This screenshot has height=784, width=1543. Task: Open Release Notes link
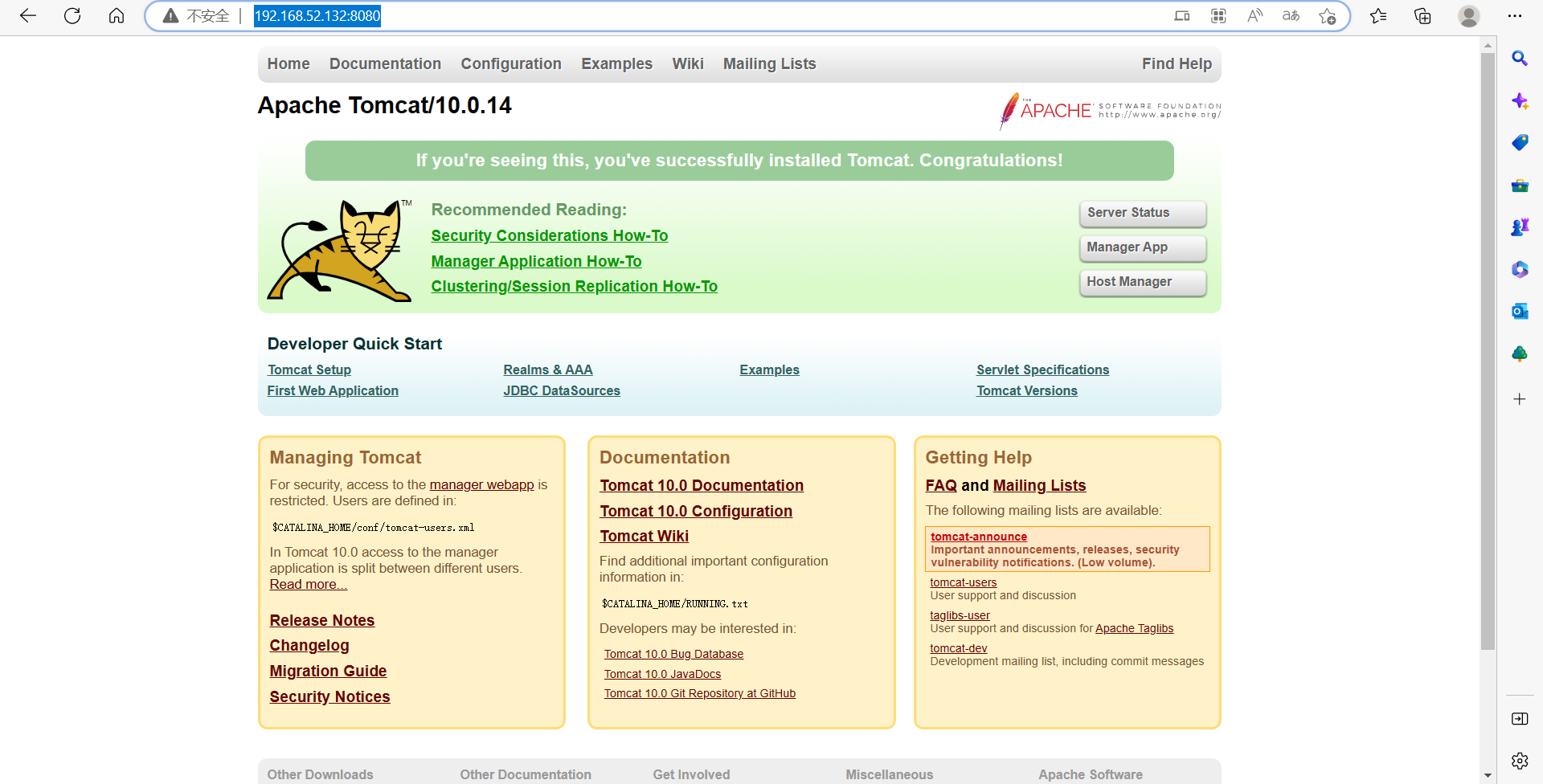[x=321, y=620]
